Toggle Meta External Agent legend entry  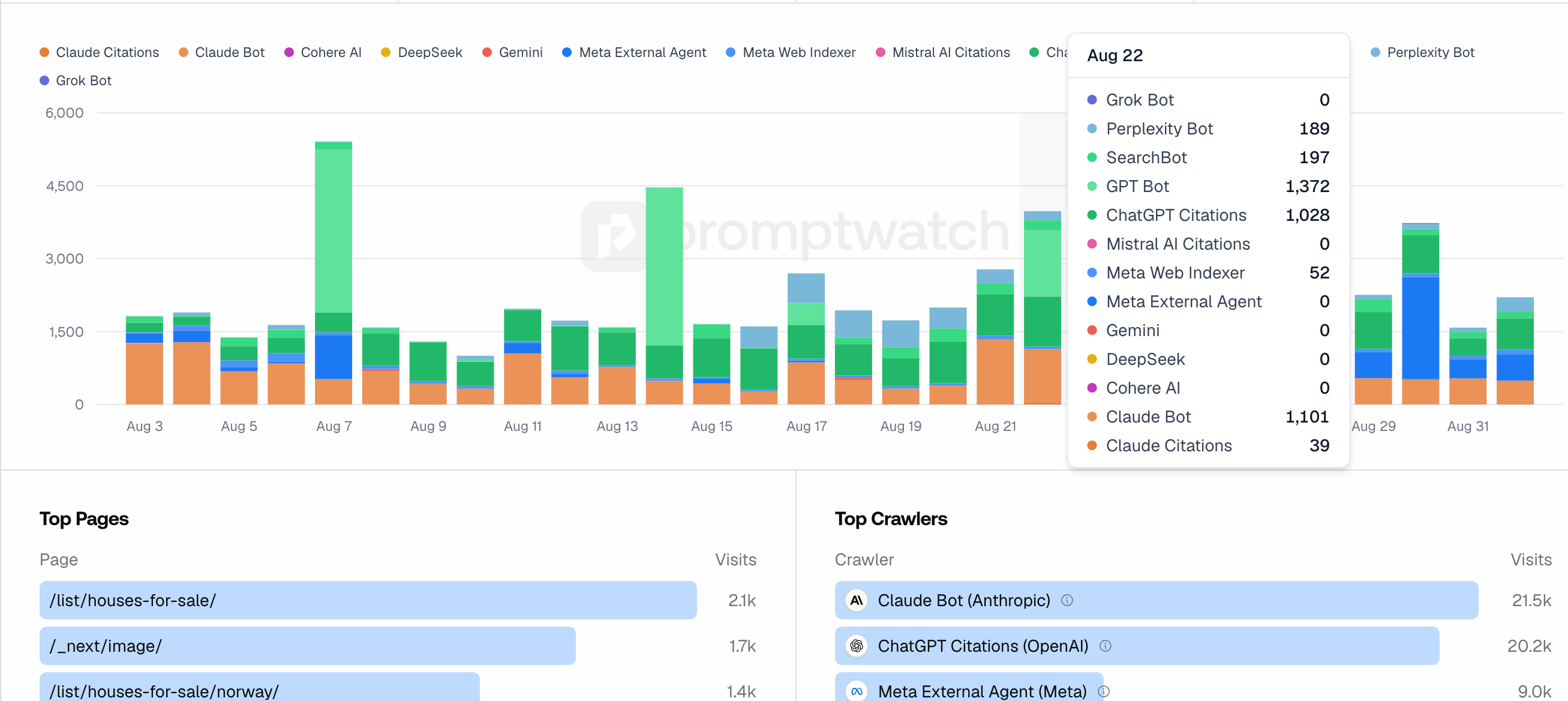(x=633, y=52)
